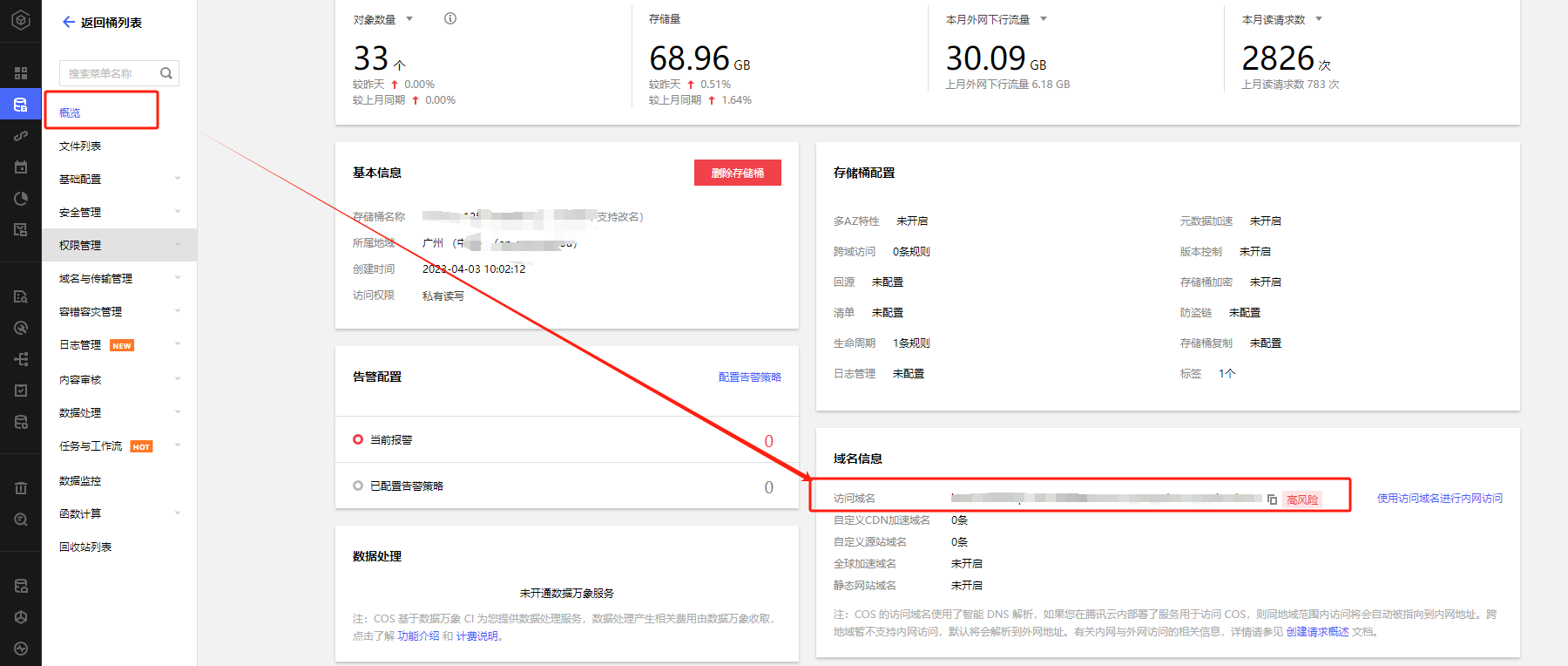Screen dimensions: 1568x666
Task: Click the pie chart icon in dark sidebar
Action: (x=21, y=199)
